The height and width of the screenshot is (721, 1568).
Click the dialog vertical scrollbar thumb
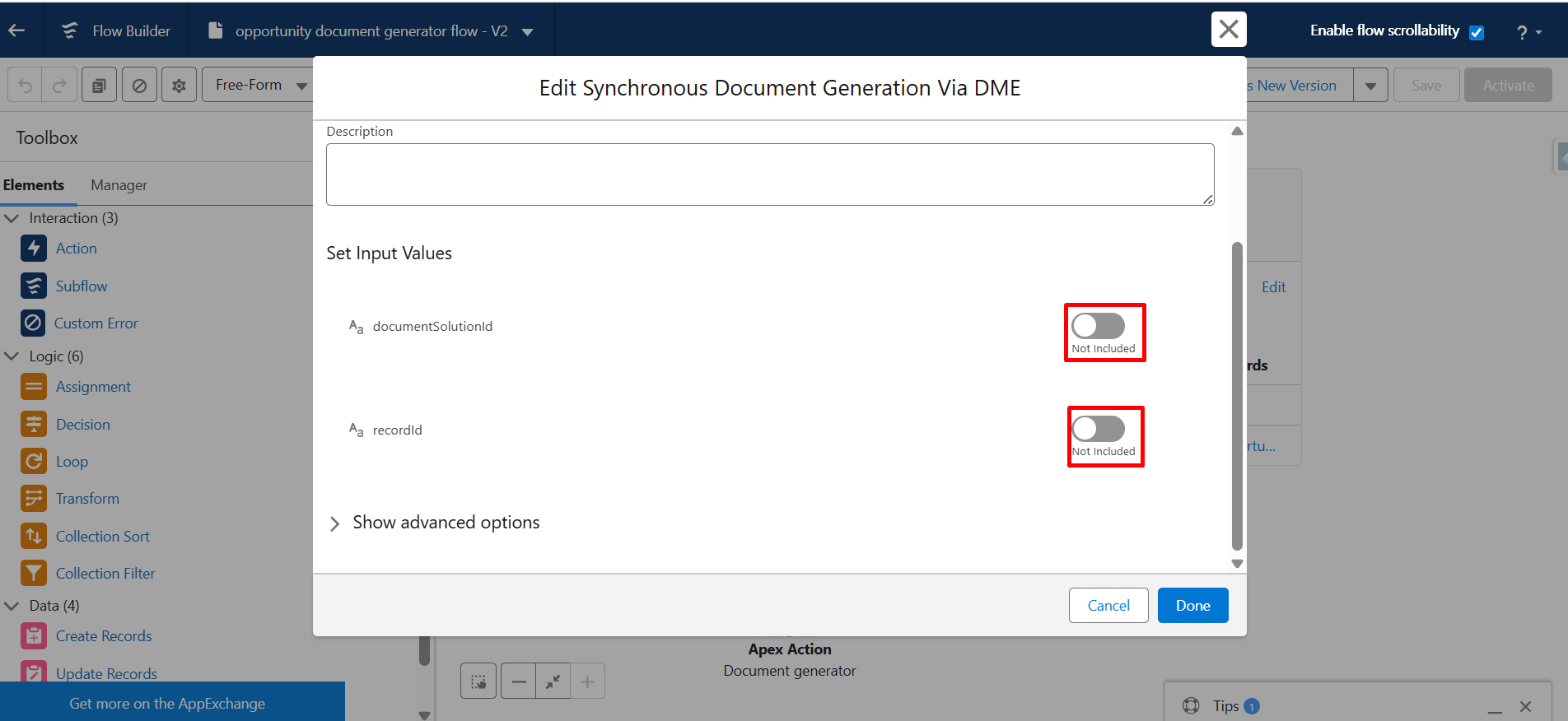[1237, 395]
